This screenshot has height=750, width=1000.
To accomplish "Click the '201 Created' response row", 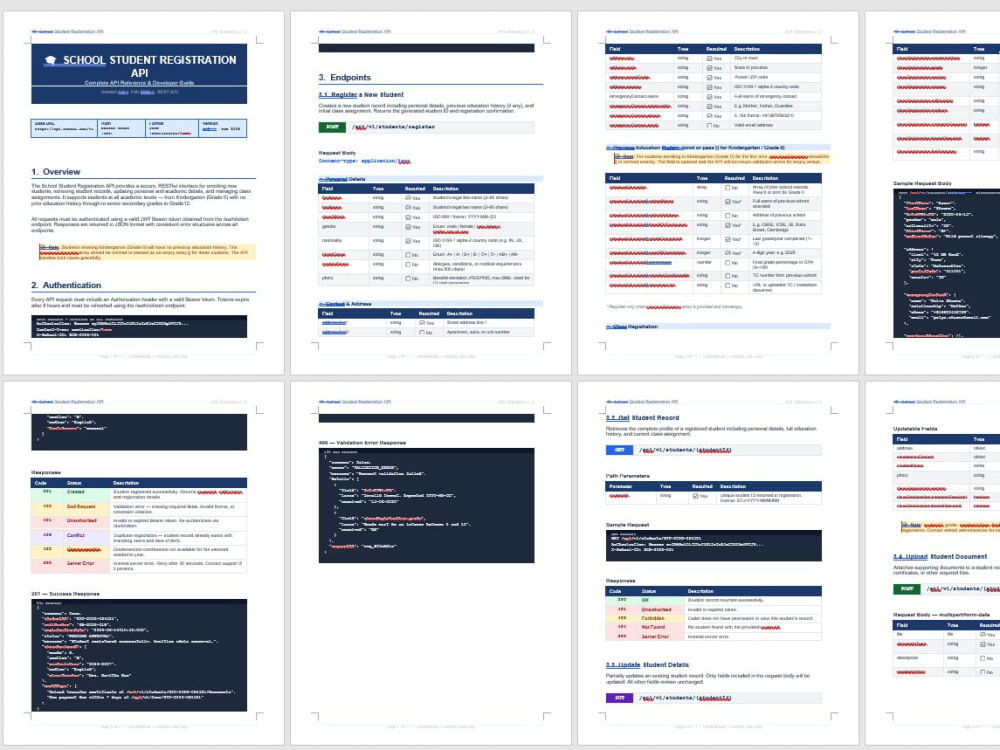I will [139, 494].
